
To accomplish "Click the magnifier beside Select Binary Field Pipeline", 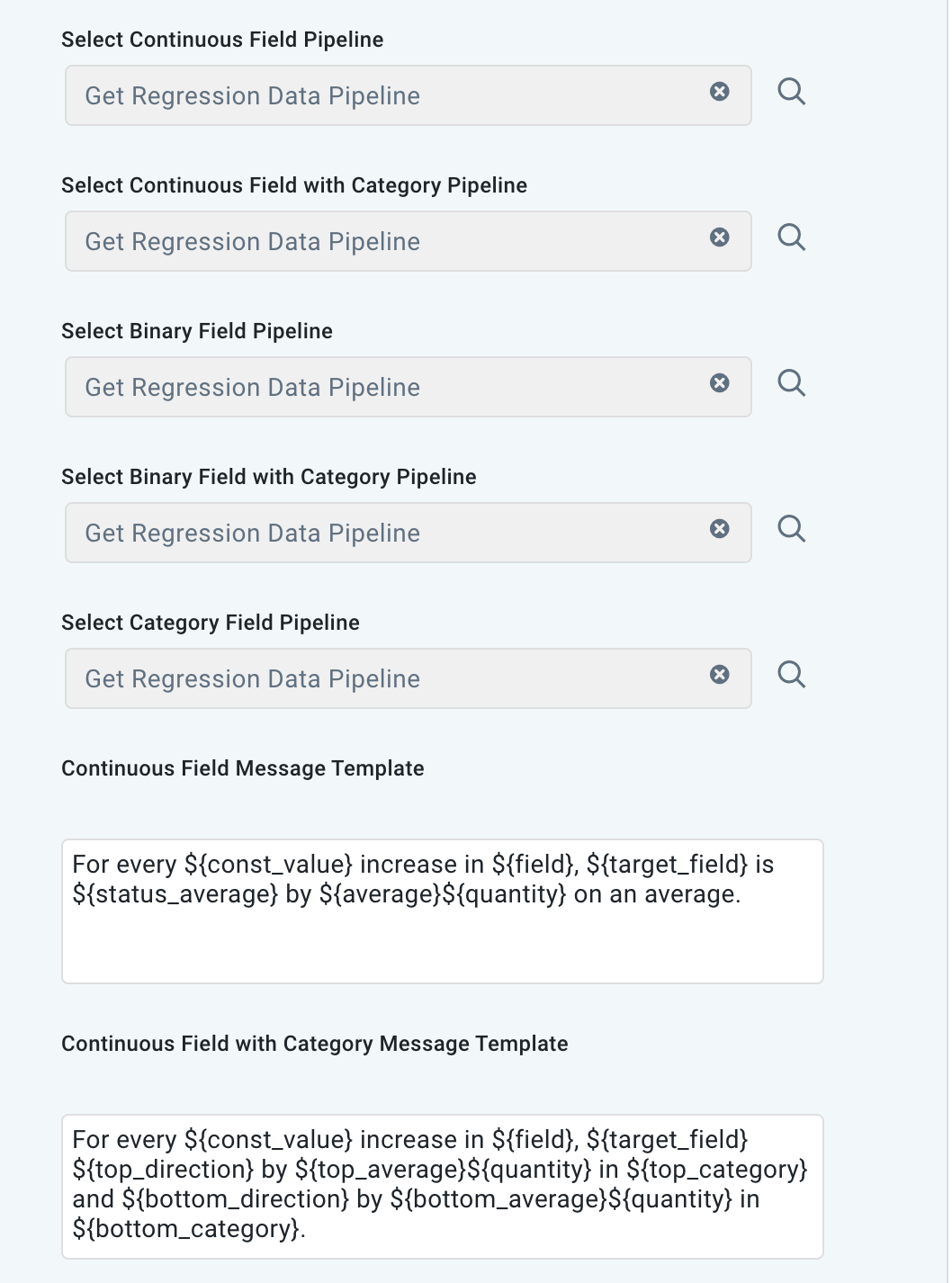I will (x=793, y=382).
